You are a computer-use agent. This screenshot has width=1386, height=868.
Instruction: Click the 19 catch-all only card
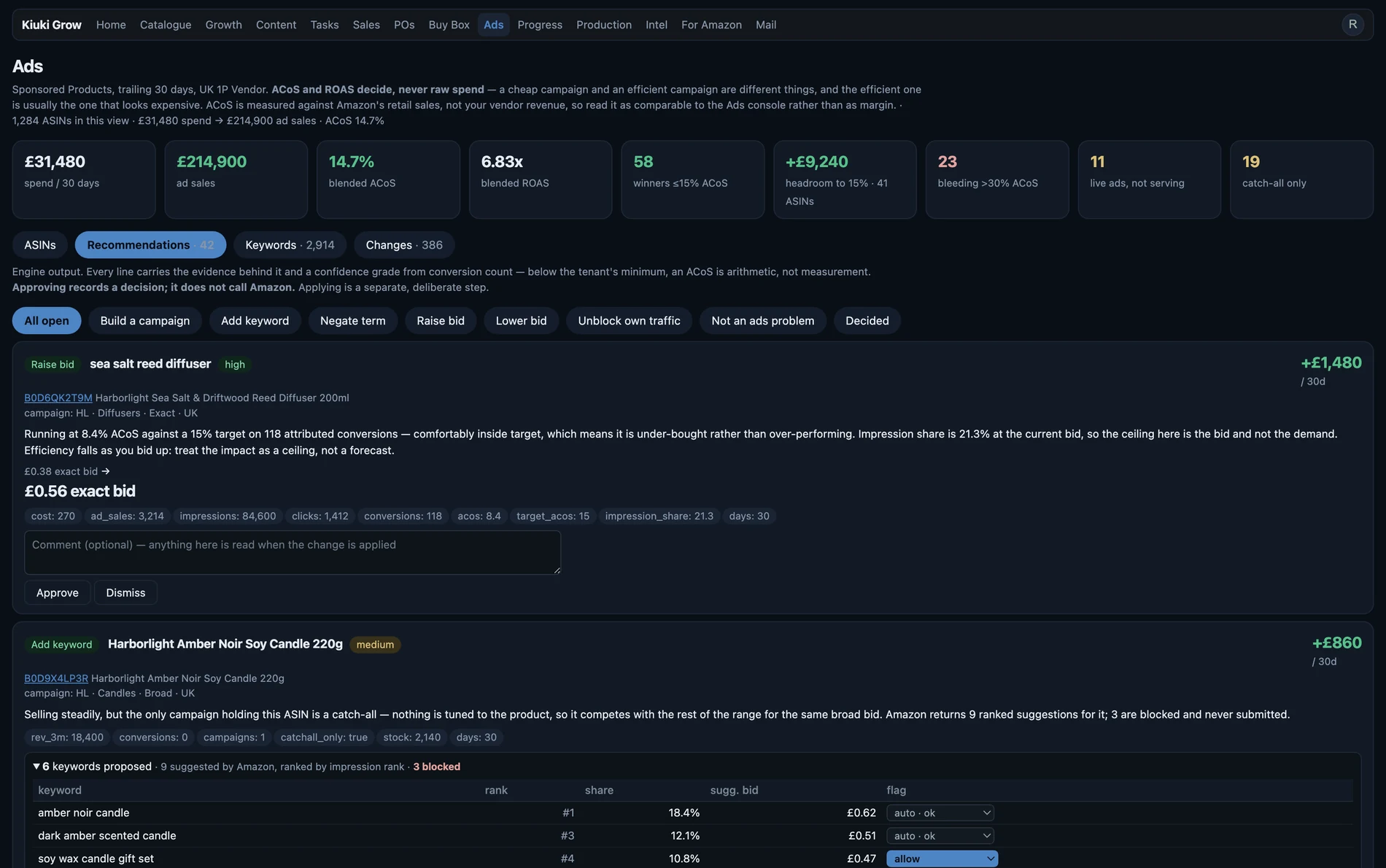[x=1302, y=179]
